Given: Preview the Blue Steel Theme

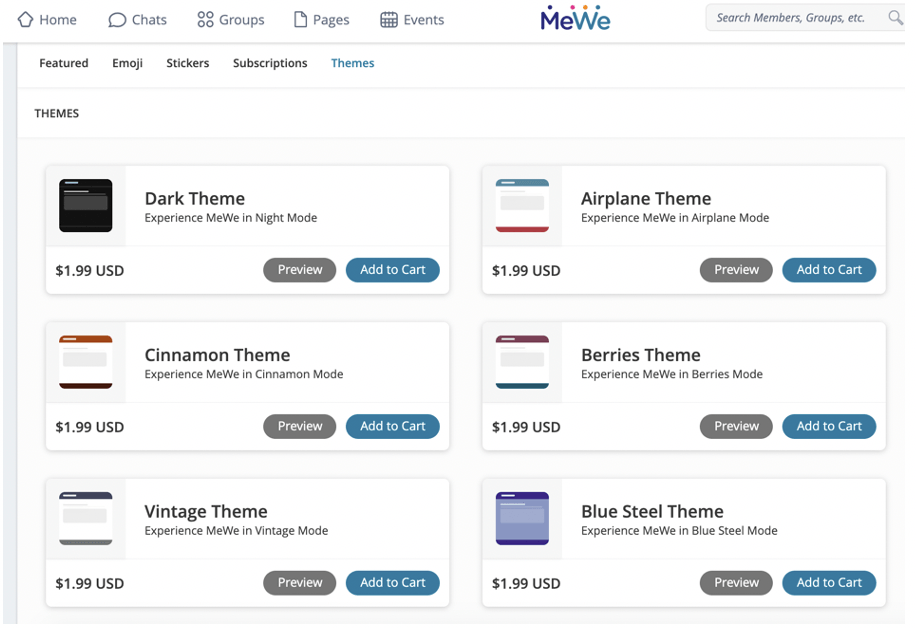Looking at the screenshot, I should 736,583.
